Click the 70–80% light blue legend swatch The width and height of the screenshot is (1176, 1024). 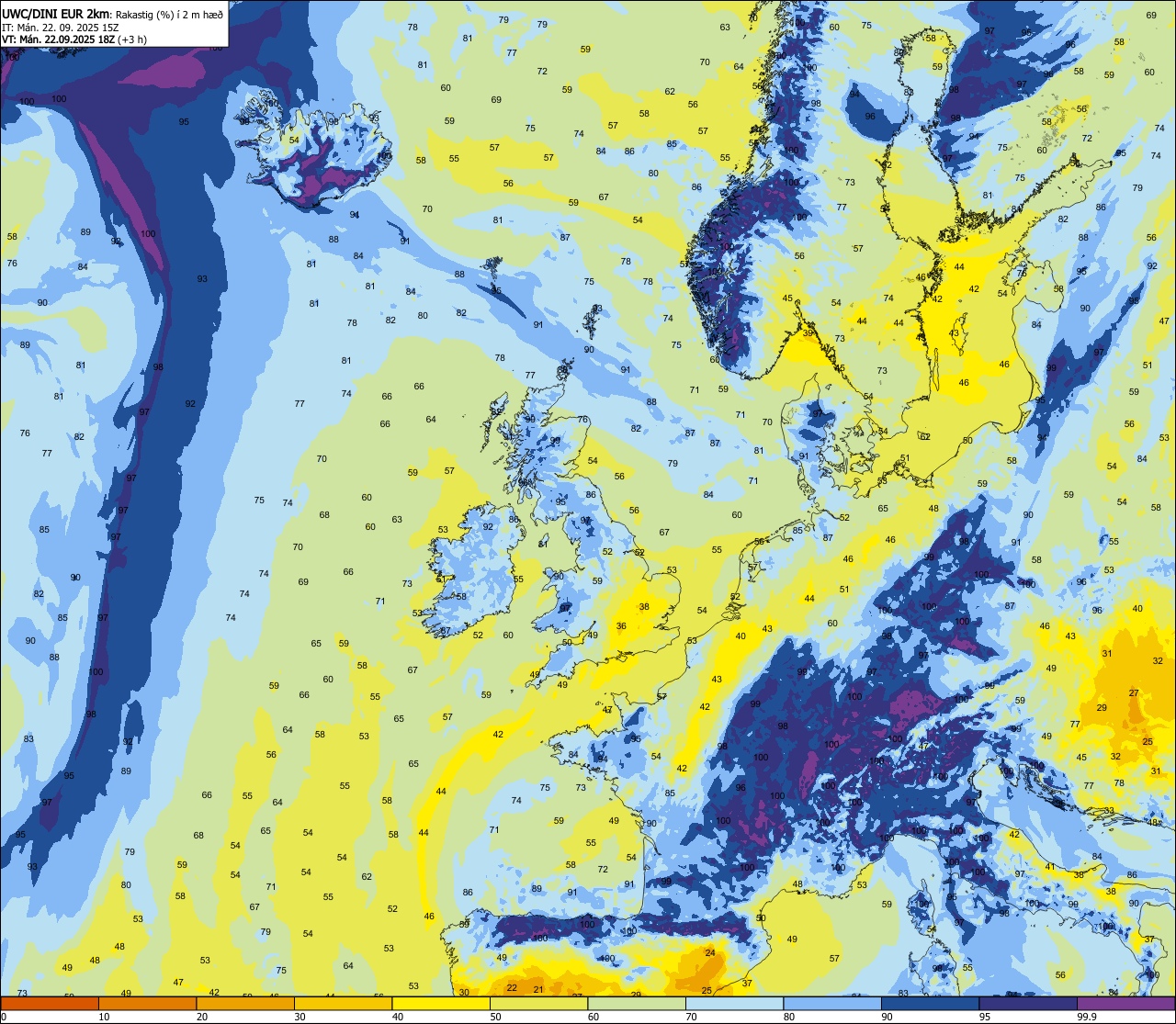pyautogui.click(x=734, y=1004)
